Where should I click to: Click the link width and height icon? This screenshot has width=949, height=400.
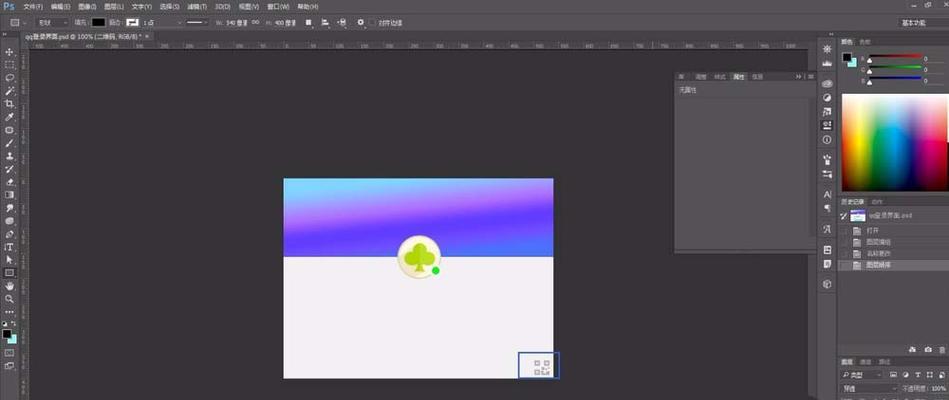point(255,22)
